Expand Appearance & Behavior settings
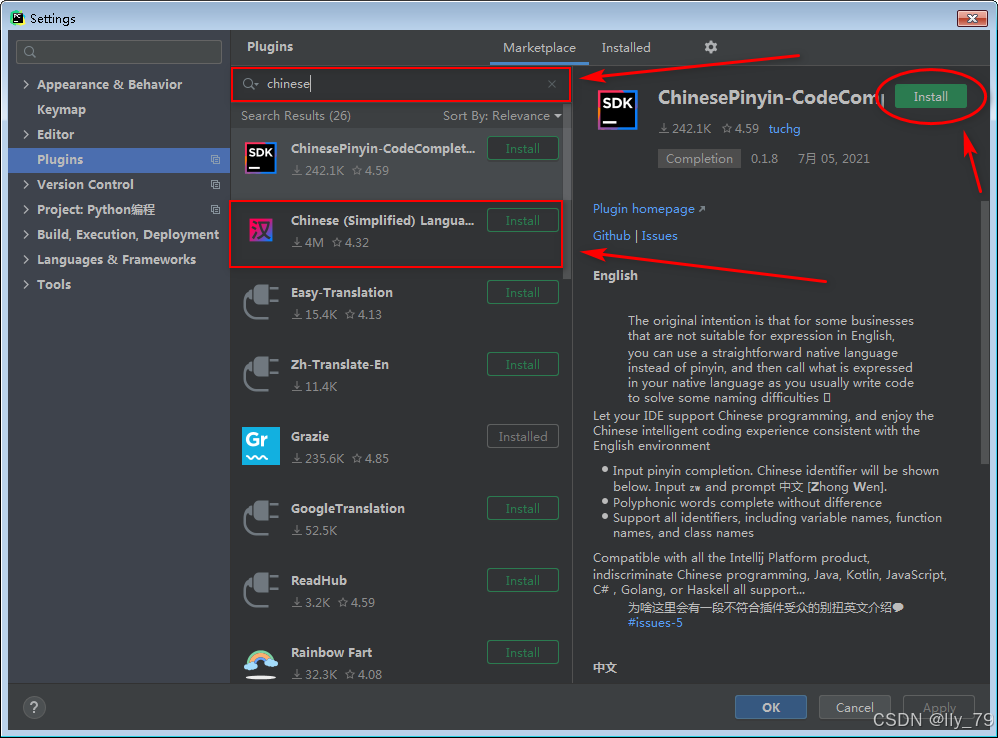This screenshot has height=738, width=998. (26, 84)
